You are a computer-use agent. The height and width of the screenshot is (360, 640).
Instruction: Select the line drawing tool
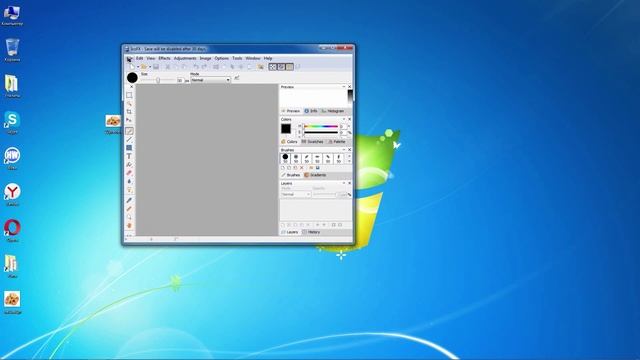tap(129, 140)
